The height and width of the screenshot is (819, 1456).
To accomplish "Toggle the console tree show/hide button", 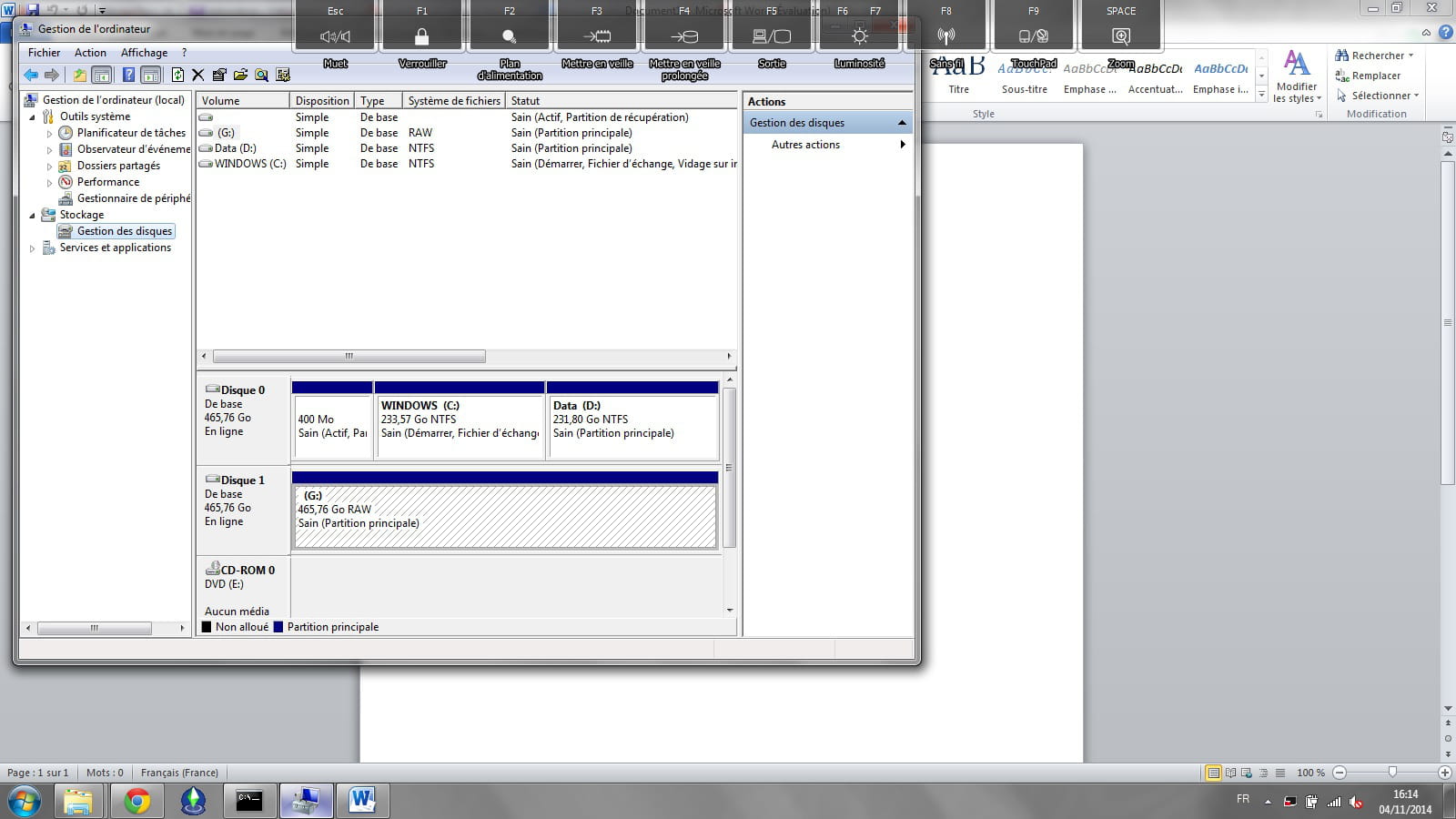I will pos(102,76).
